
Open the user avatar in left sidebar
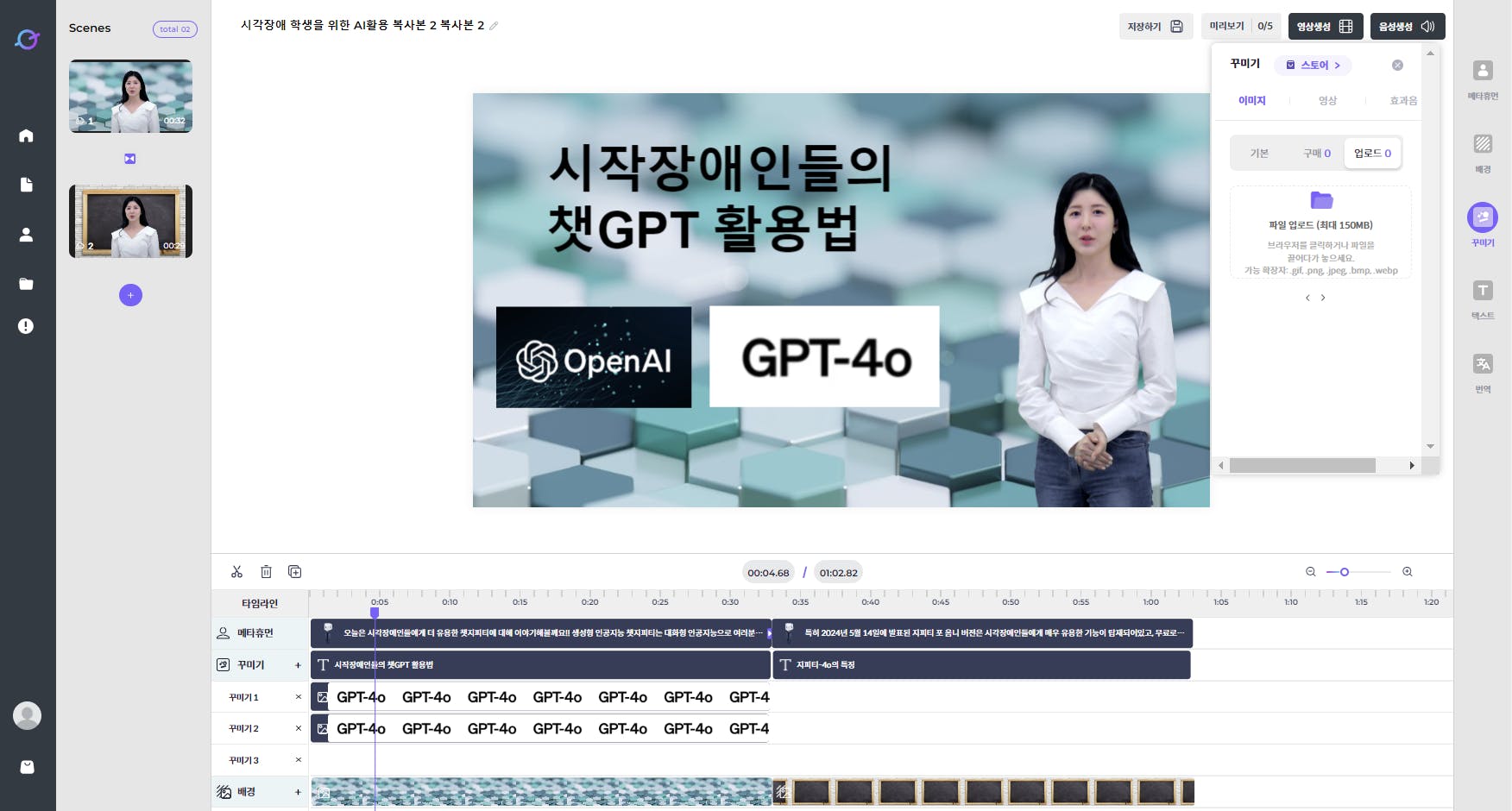27,715
